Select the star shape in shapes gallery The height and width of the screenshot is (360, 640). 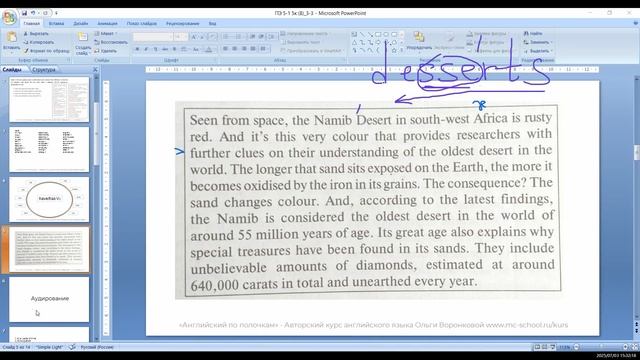[394, 51]
